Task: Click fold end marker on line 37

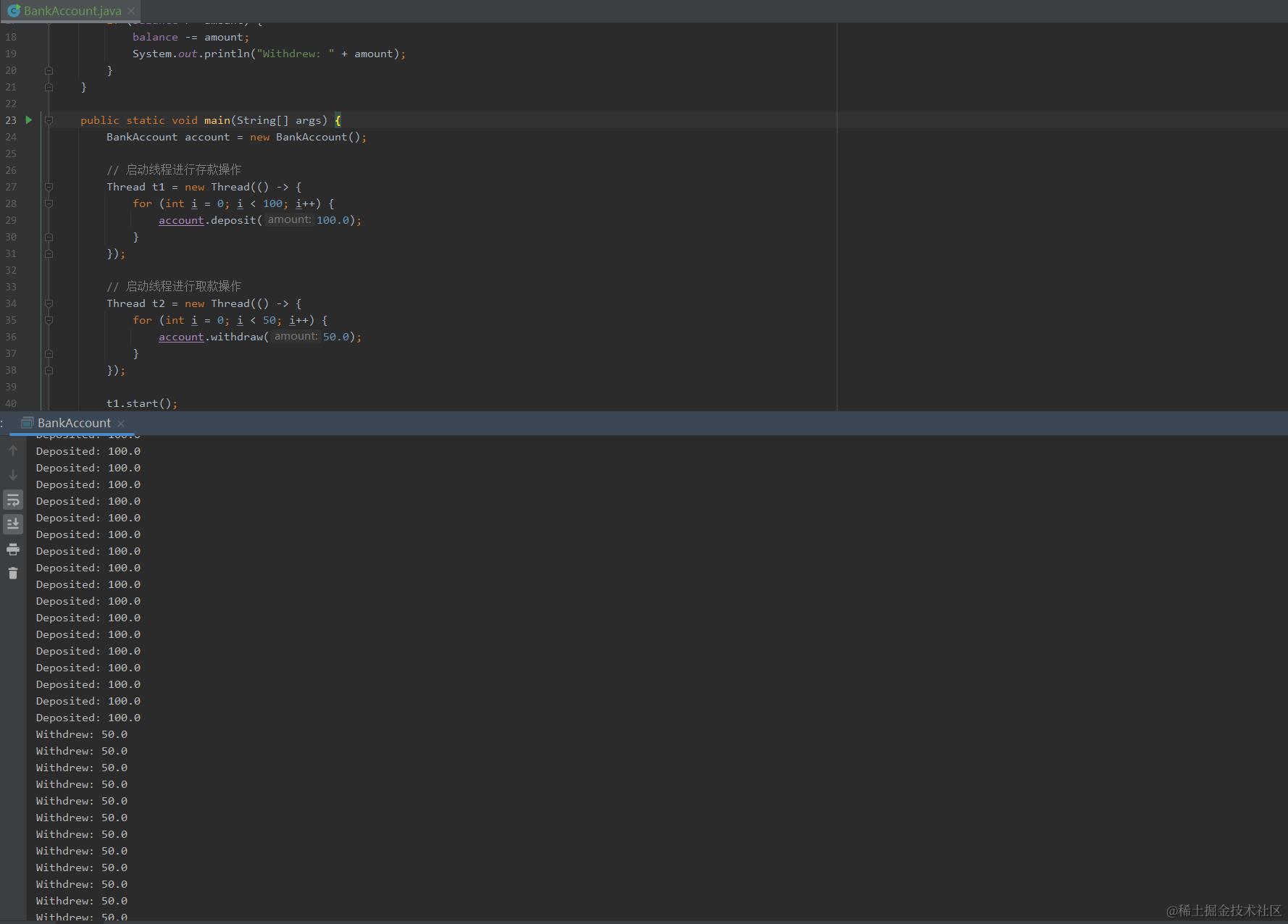Action: [49, 353]
